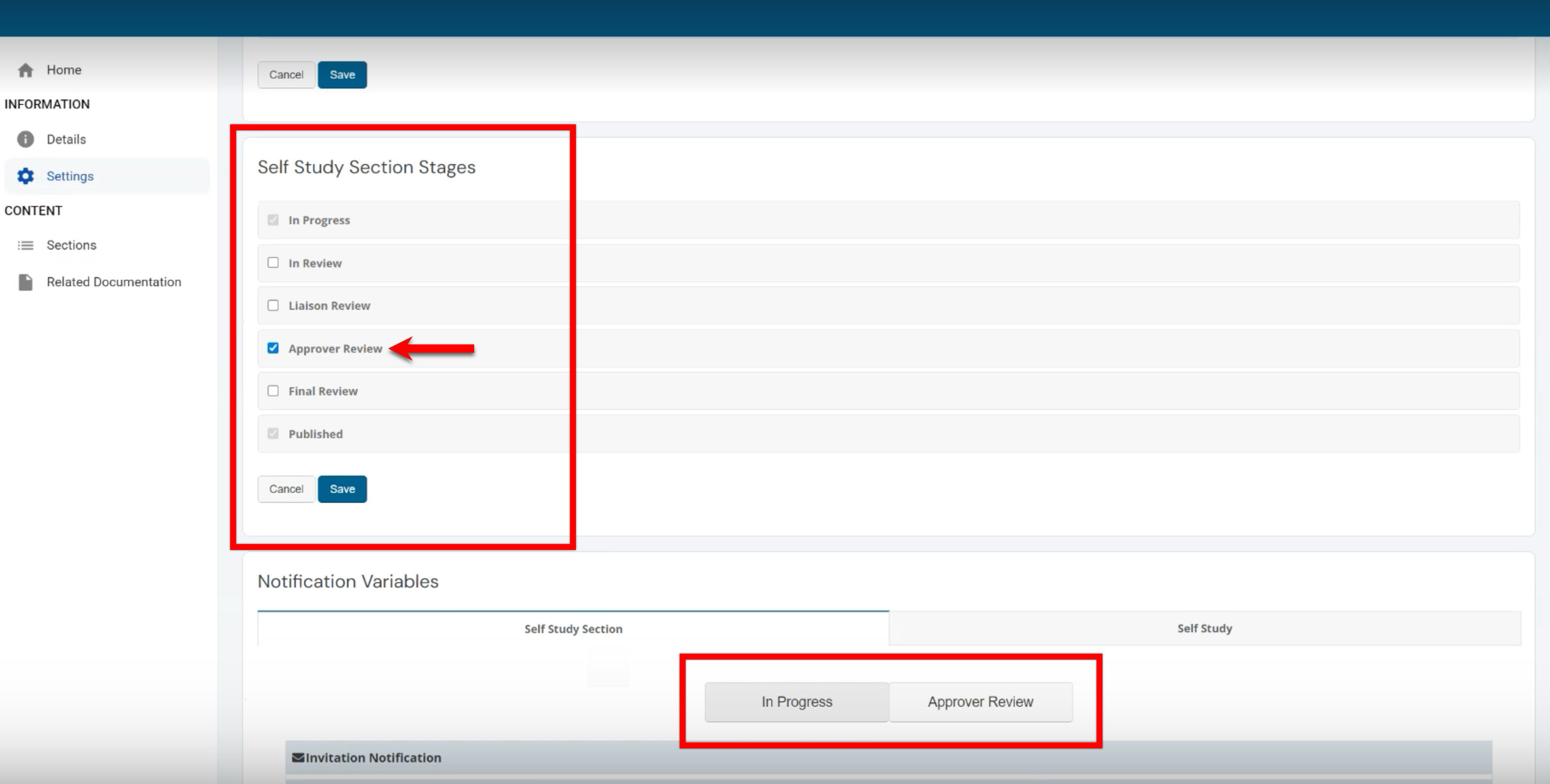Select the Approver Review stage button
Viewport: 1550px width, 784px height.
coord(980,702)
